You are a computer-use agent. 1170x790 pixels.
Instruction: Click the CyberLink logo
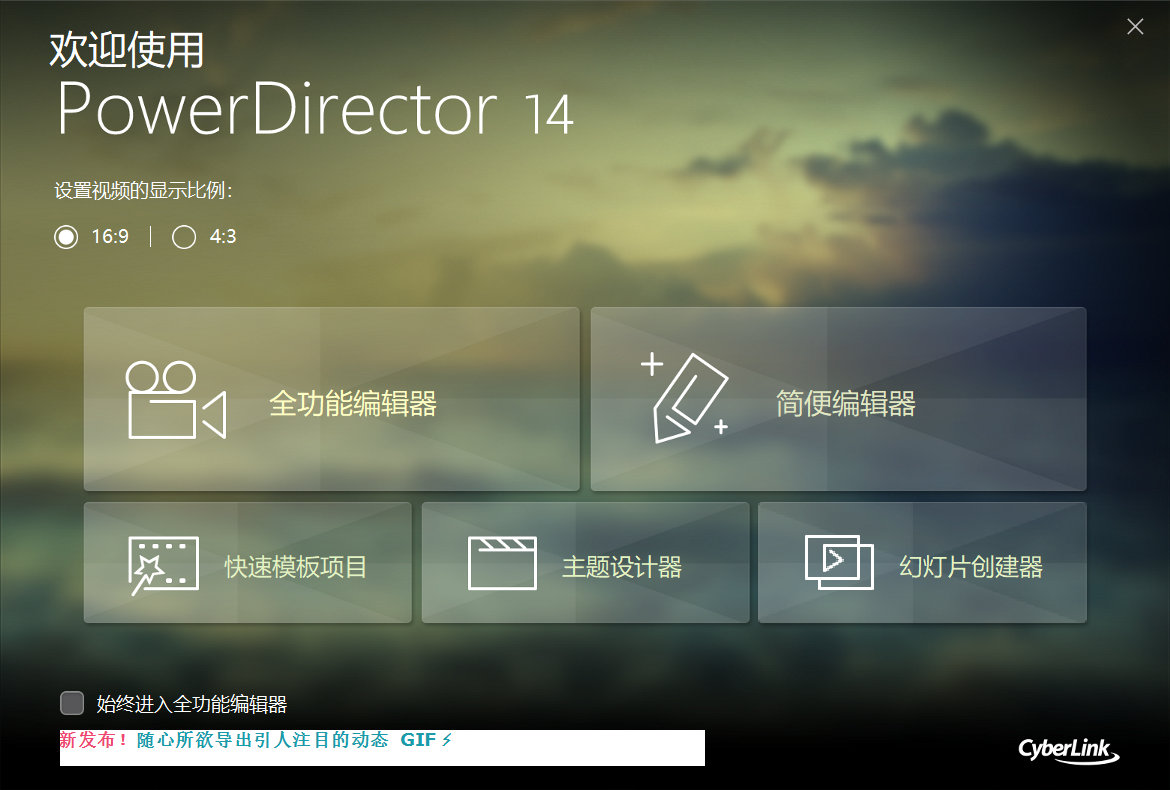pos(1069,750)
